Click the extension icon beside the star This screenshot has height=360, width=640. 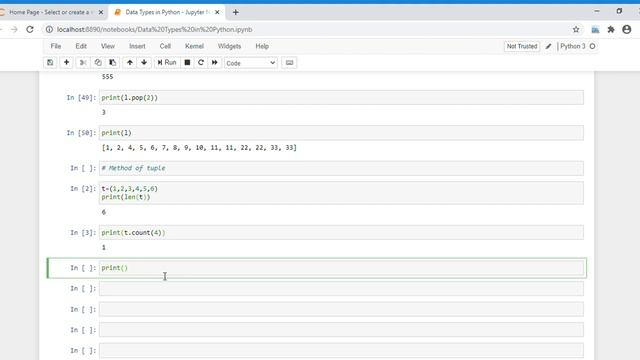click(x=596, y=29)
